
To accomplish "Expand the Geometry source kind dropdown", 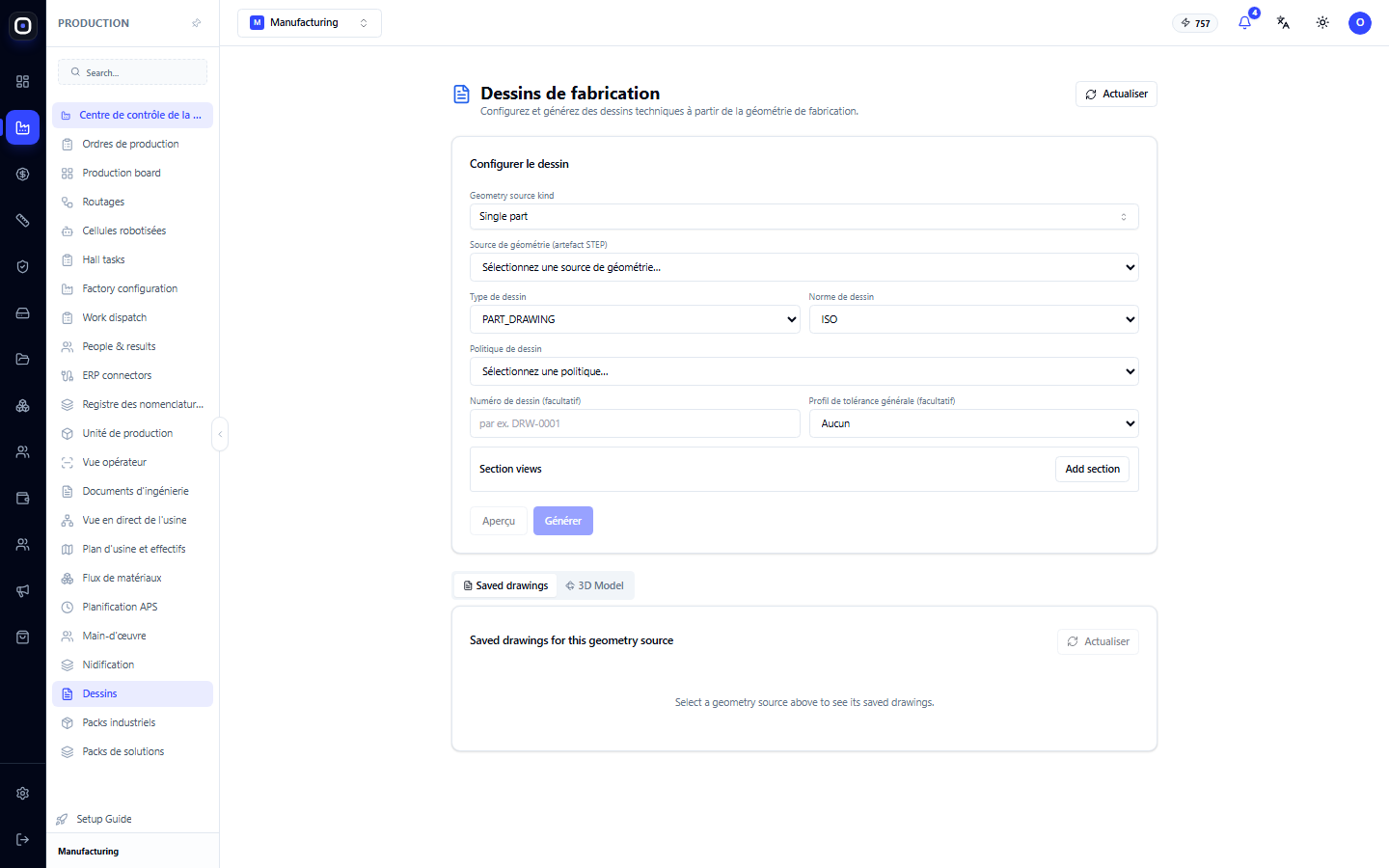I will pos(804,217).
